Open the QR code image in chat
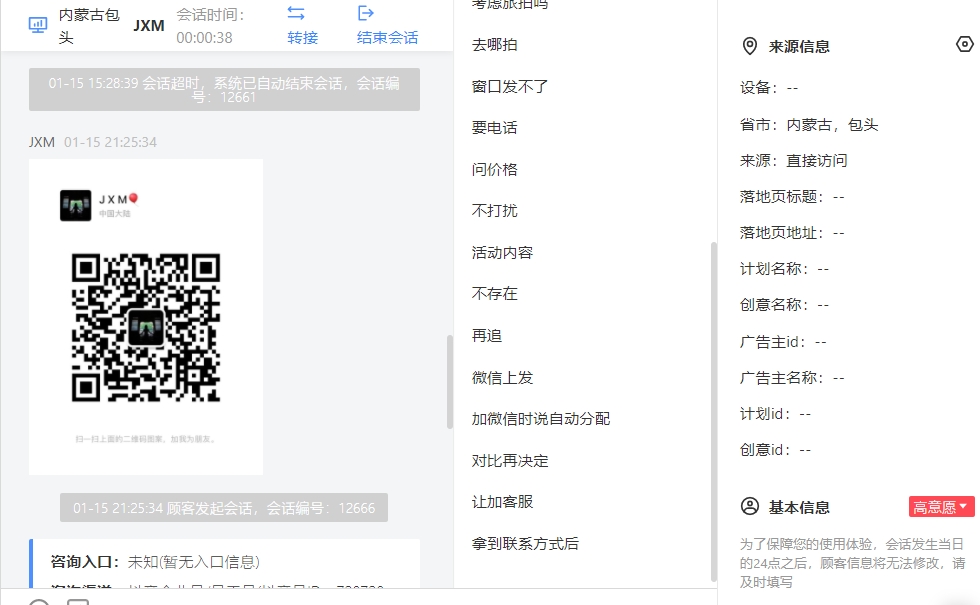This screenshot has width=980, height=605. [x=146, y=317]
